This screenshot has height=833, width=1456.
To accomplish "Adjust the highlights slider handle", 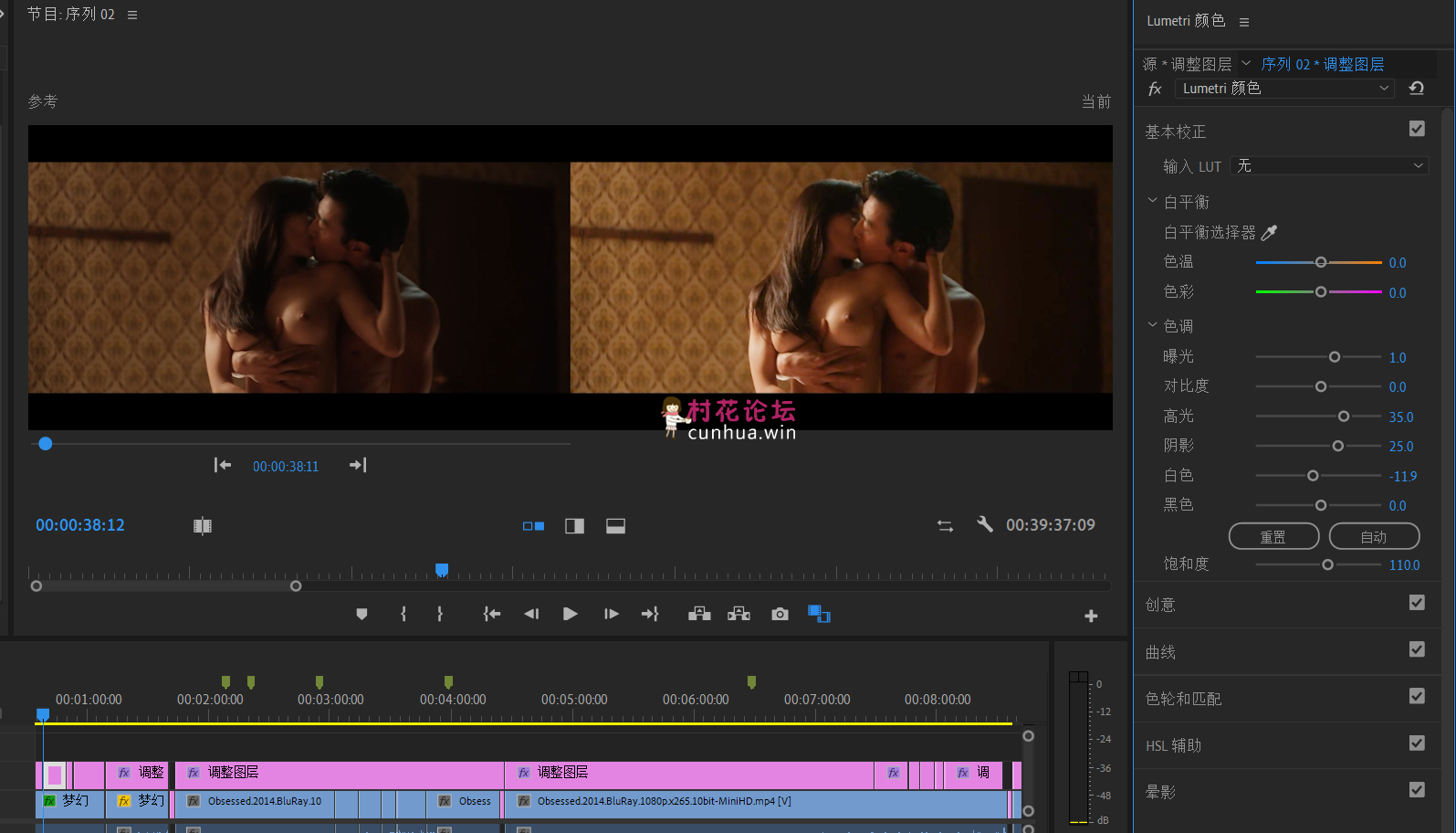I will [x=1344, y=416].
